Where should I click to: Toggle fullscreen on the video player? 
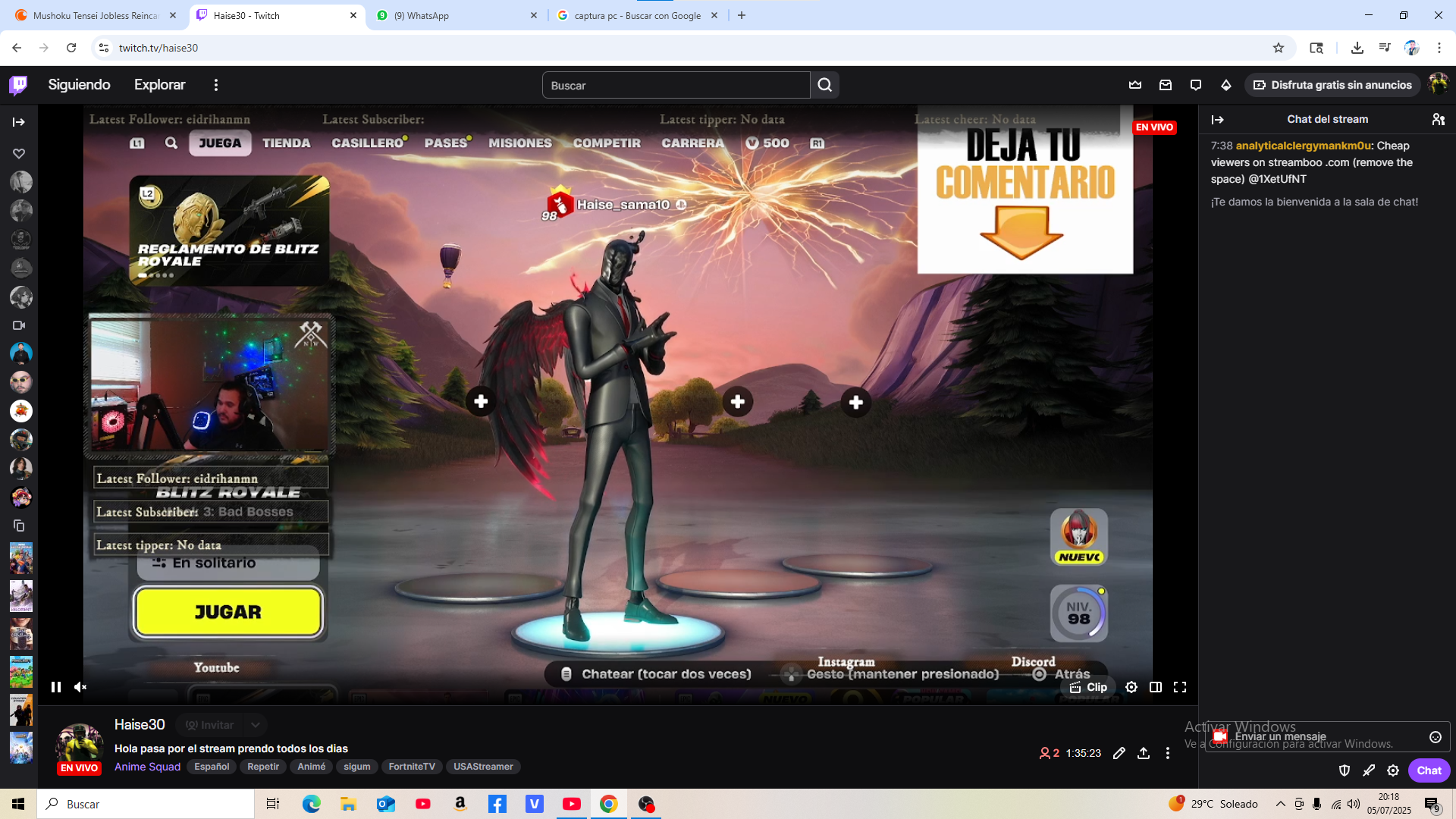(x=1180, y=687)
